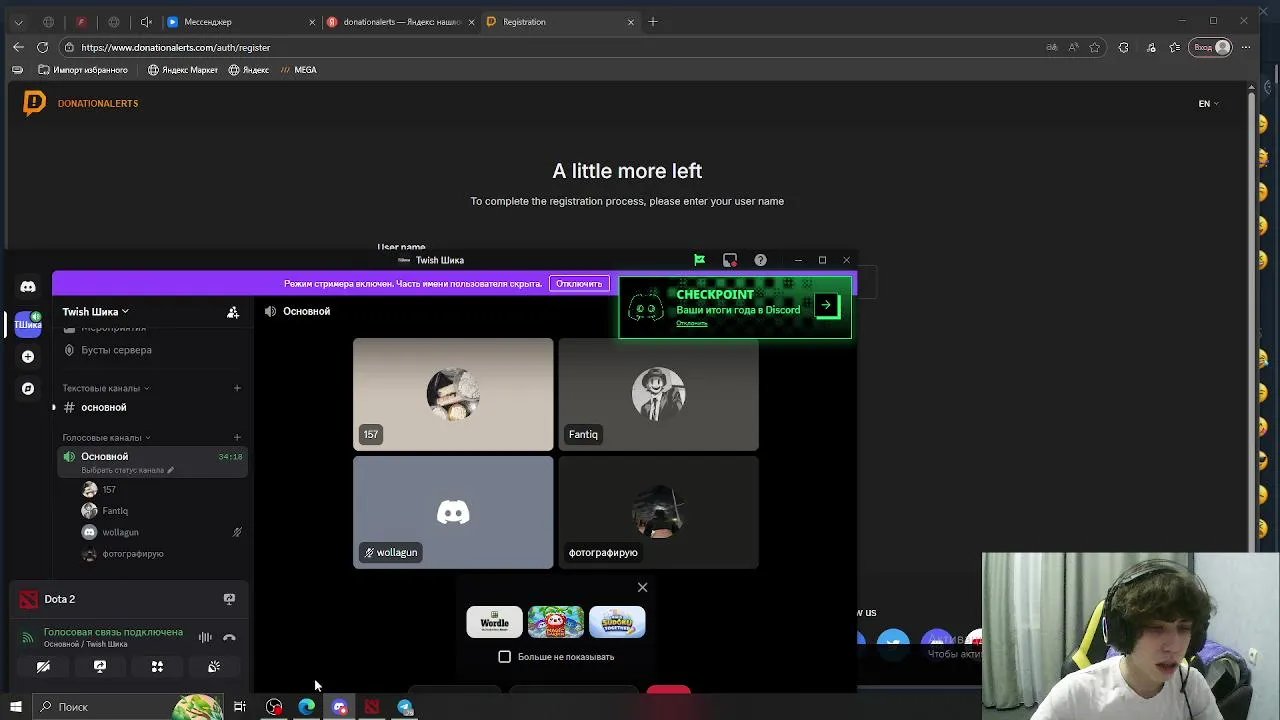Screen dimensions: 1280x720
Task: Add a new Discord server
Action: click(28, 357)
